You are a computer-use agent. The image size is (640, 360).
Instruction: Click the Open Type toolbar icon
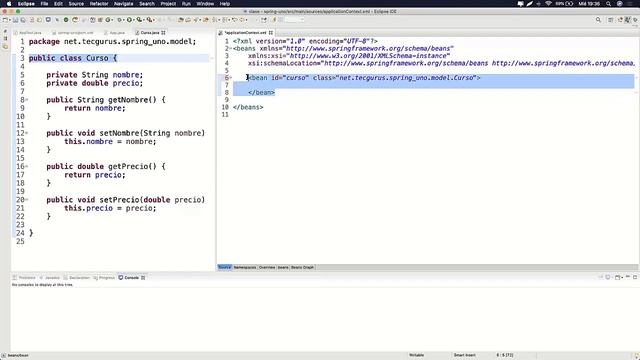(180, 20)
